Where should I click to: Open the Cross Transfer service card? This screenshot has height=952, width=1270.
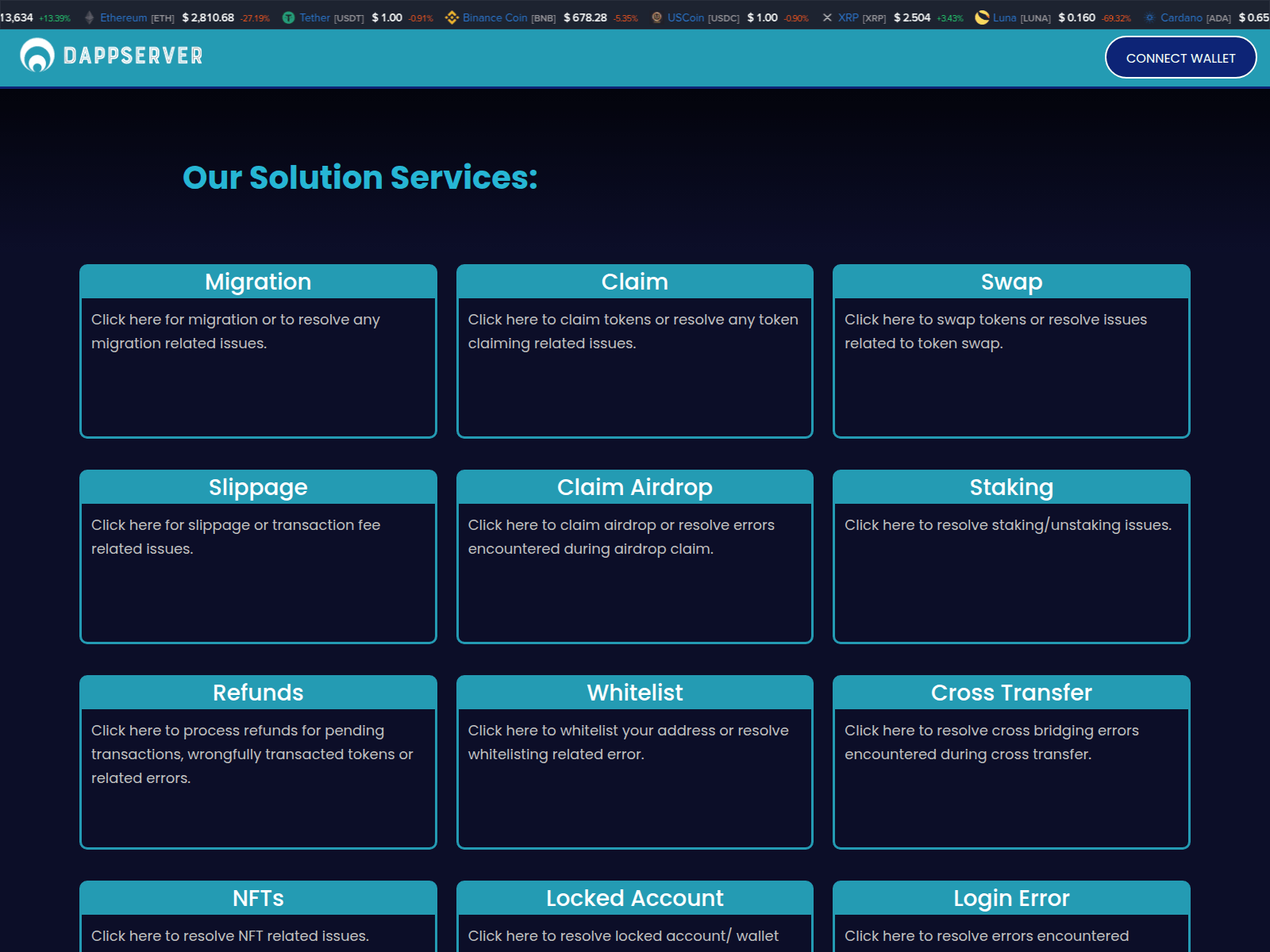[1011, 762]
